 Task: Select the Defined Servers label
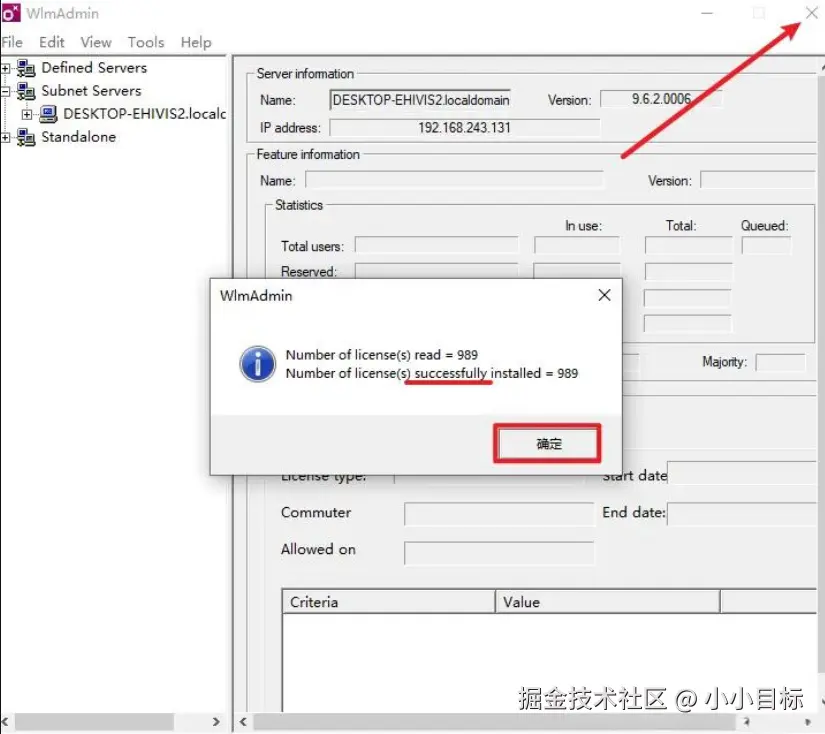94,68
